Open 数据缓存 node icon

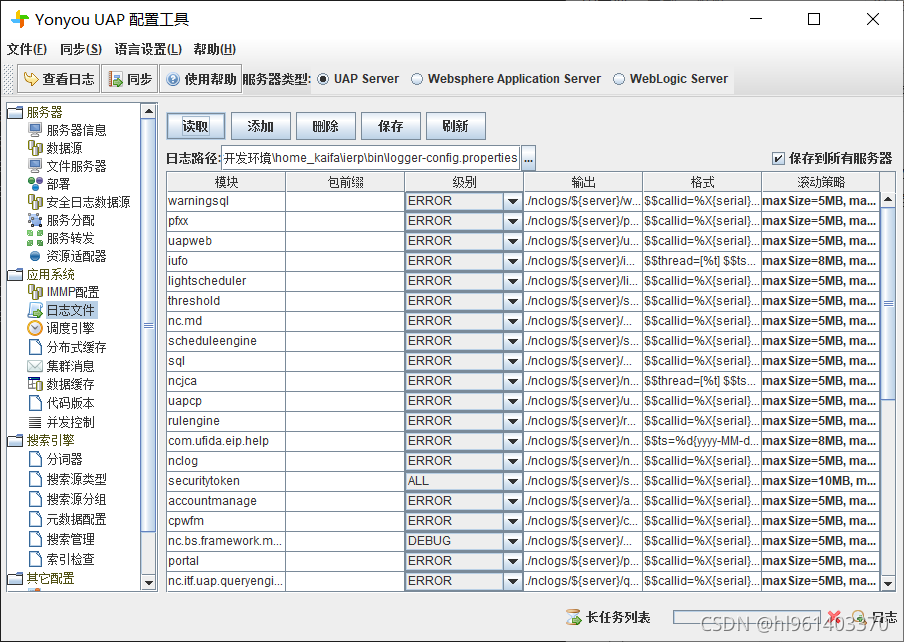35,384
